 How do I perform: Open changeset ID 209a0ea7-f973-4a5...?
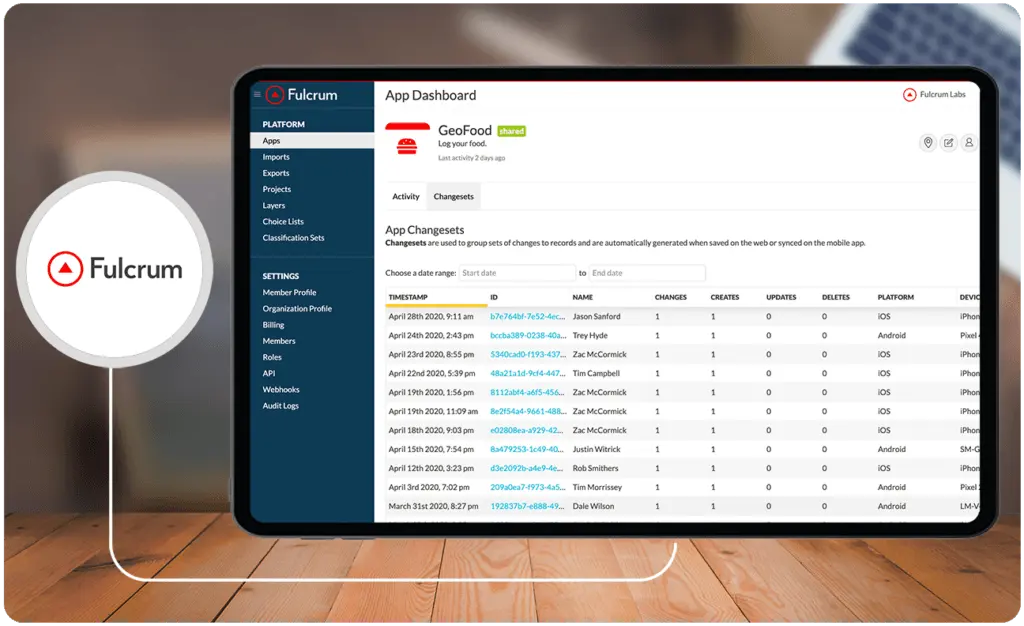pos(528,487)
